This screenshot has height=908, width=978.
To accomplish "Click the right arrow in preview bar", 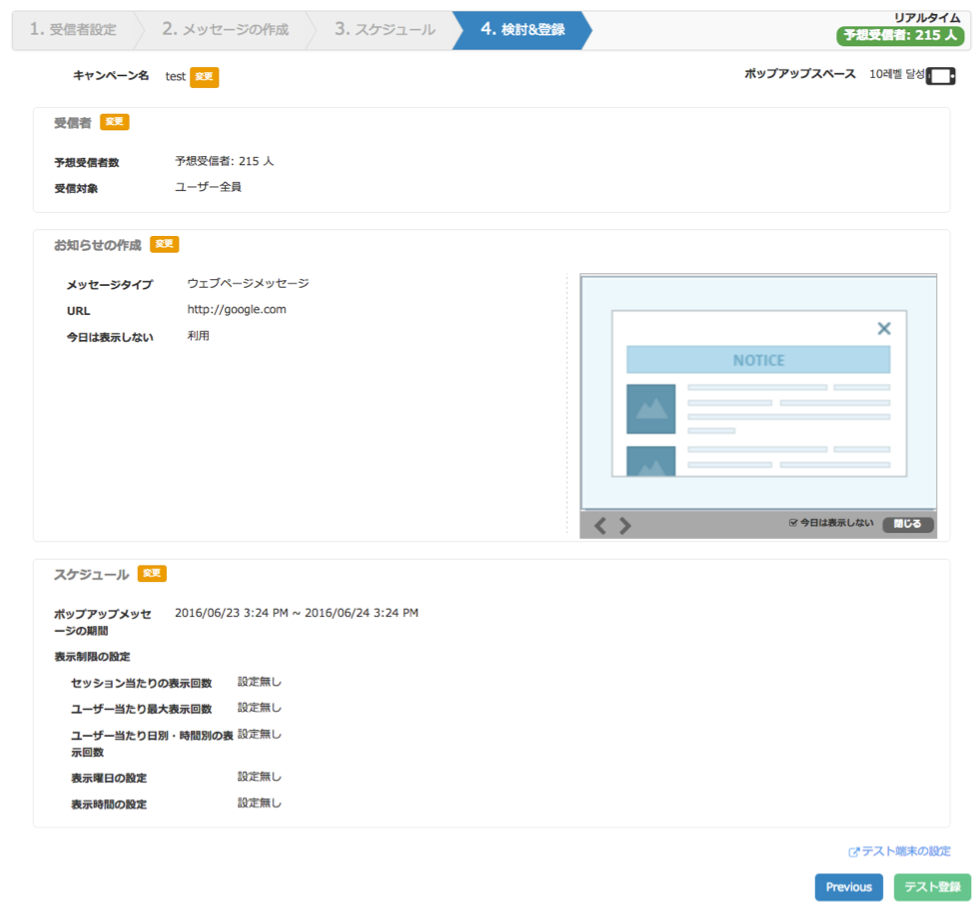I will click(625, 526).
